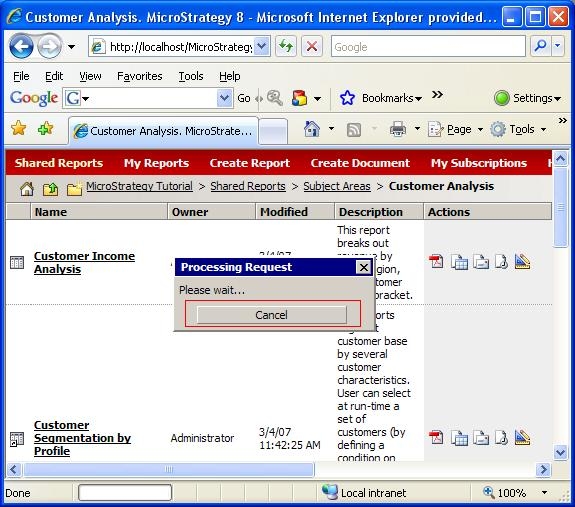
Task: Click the Google search input field
Action: [x=428, y=47]
